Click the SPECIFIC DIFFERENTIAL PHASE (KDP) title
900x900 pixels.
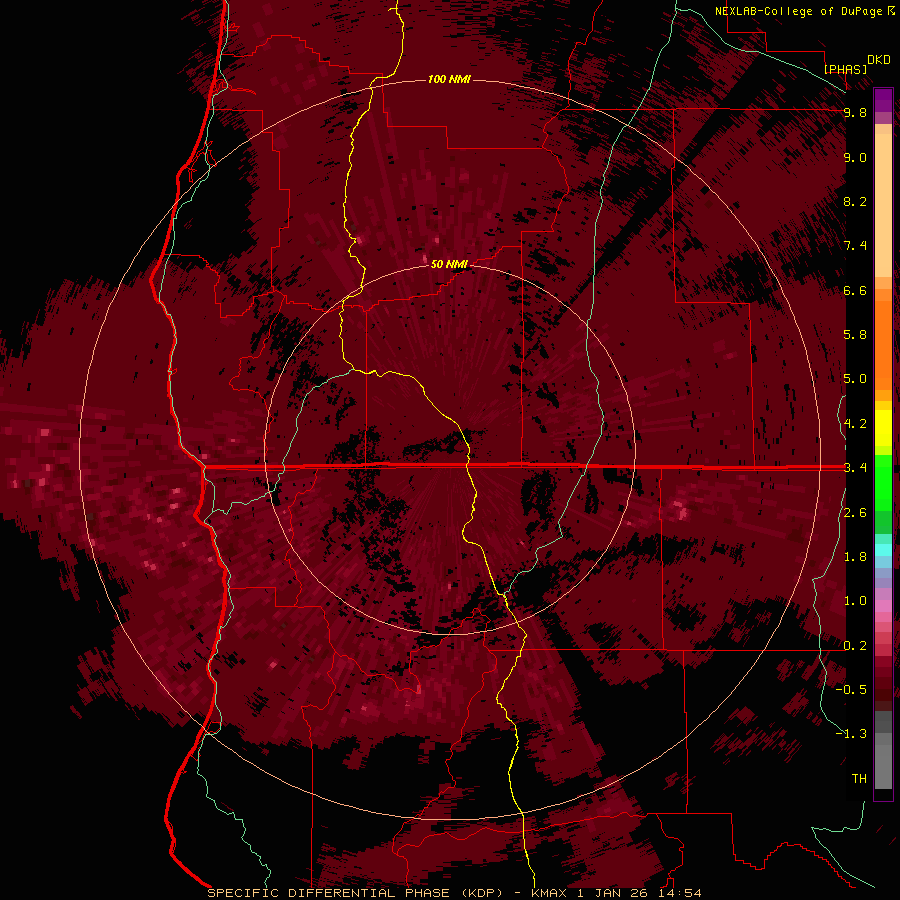355,893
